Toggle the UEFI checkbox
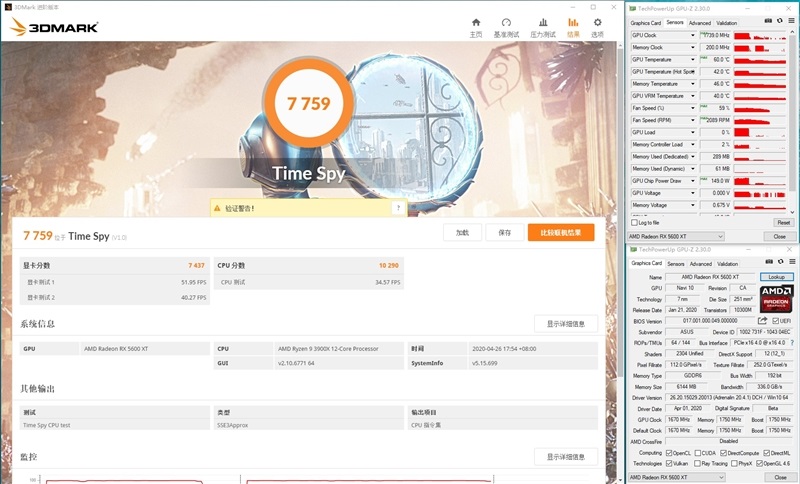 click(x=776, y=321)
